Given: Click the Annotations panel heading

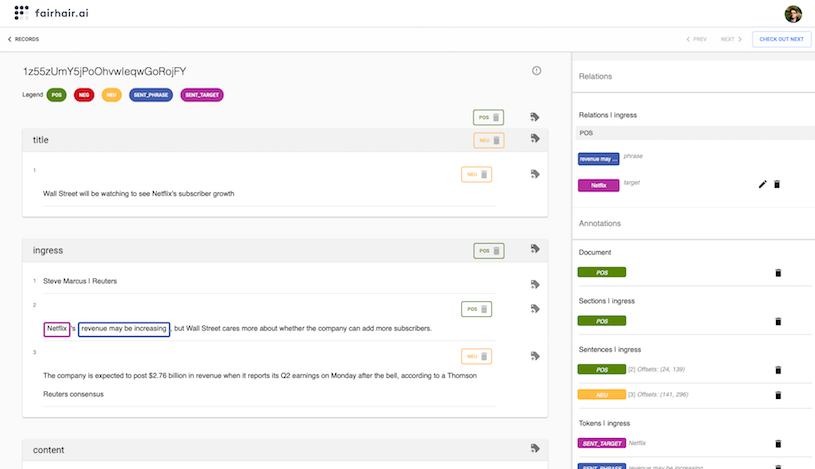Looking at the screenshot, I should click(600, 223).
